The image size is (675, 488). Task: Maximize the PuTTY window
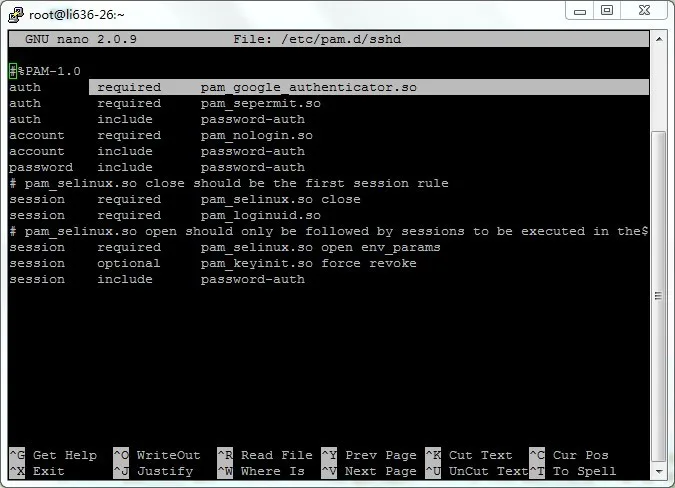607,10
